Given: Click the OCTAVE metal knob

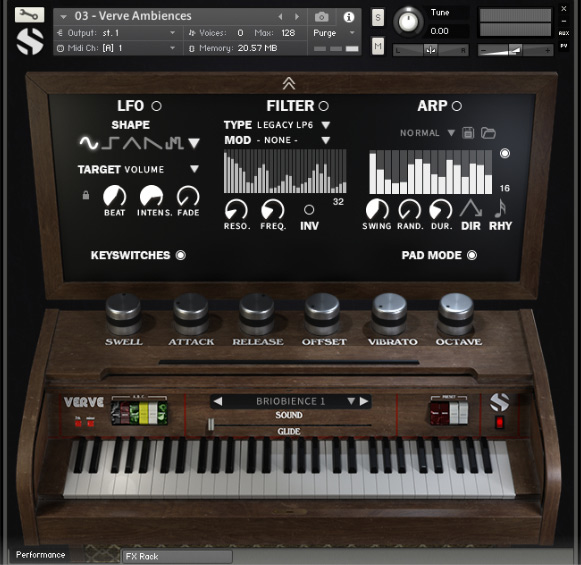Looking at the screenshot, I should [x=456, y=314].
